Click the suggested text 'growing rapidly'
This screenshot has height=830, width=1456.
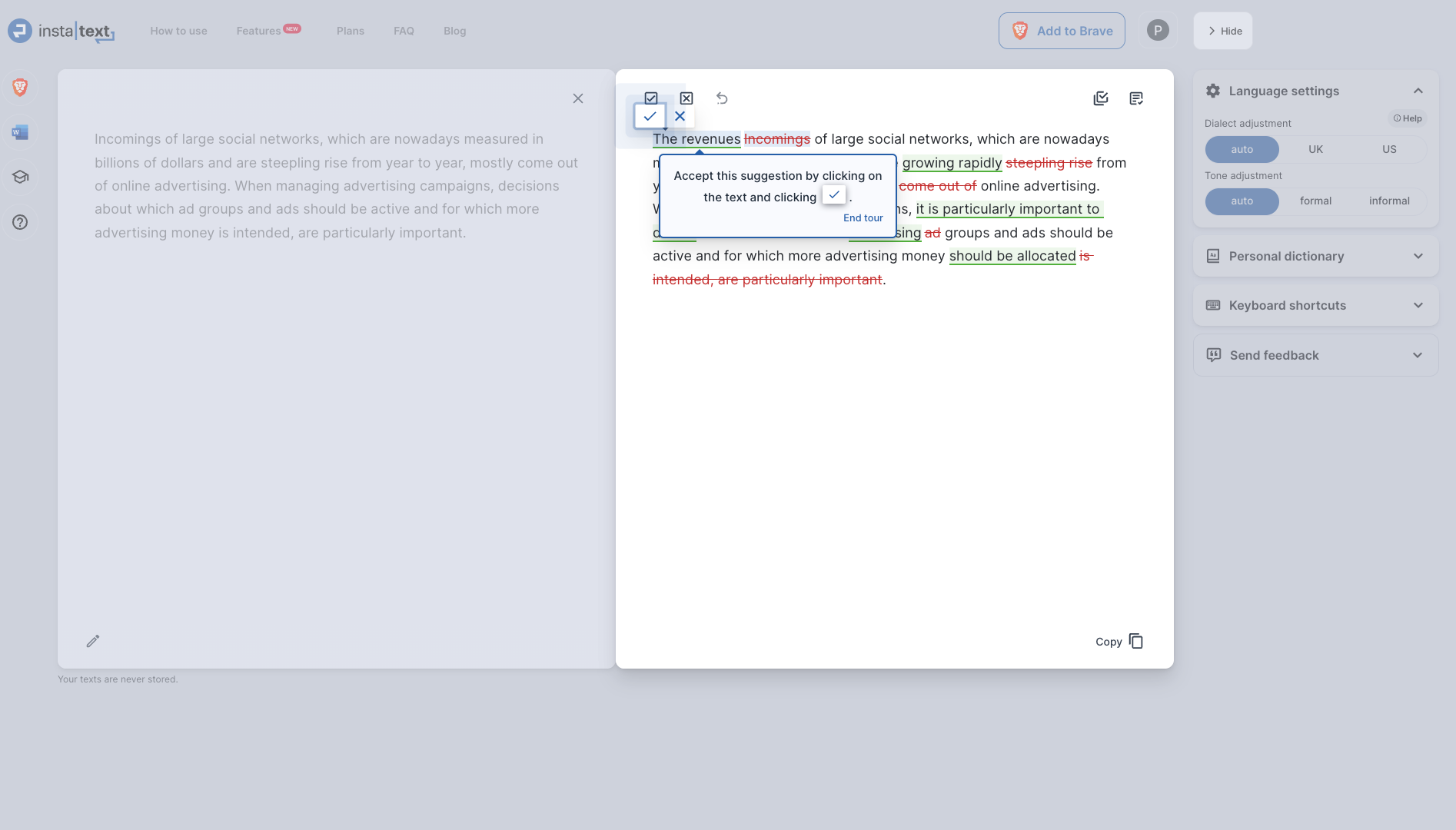(952, 163)
